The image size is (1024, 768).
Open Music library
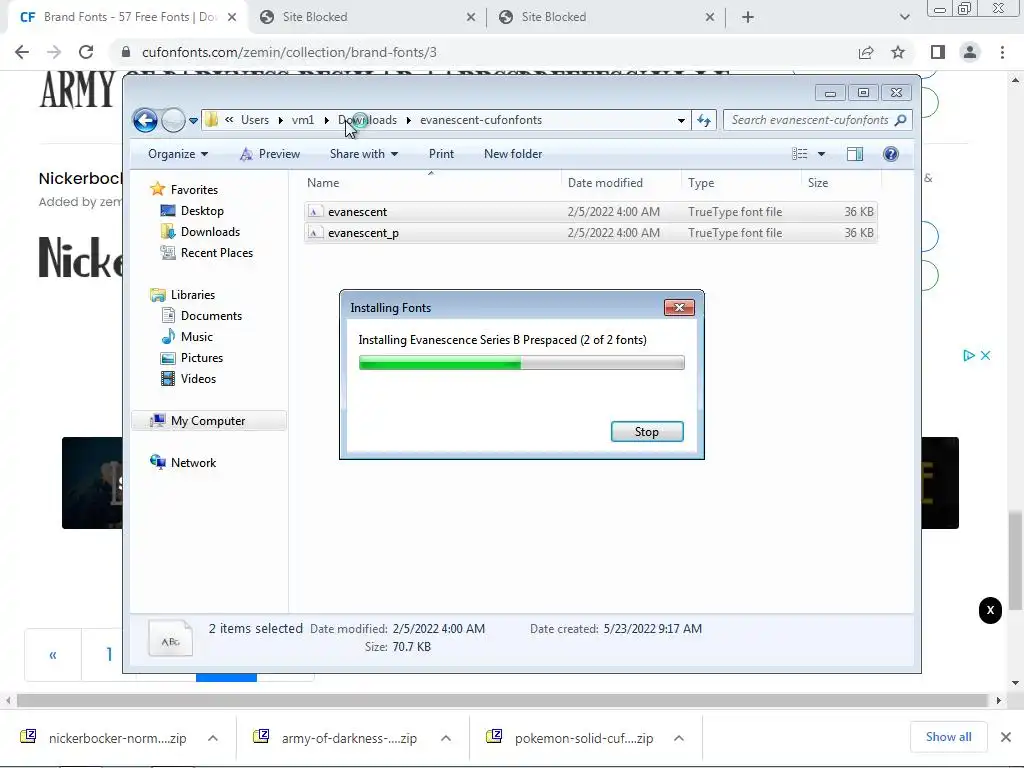197,336
